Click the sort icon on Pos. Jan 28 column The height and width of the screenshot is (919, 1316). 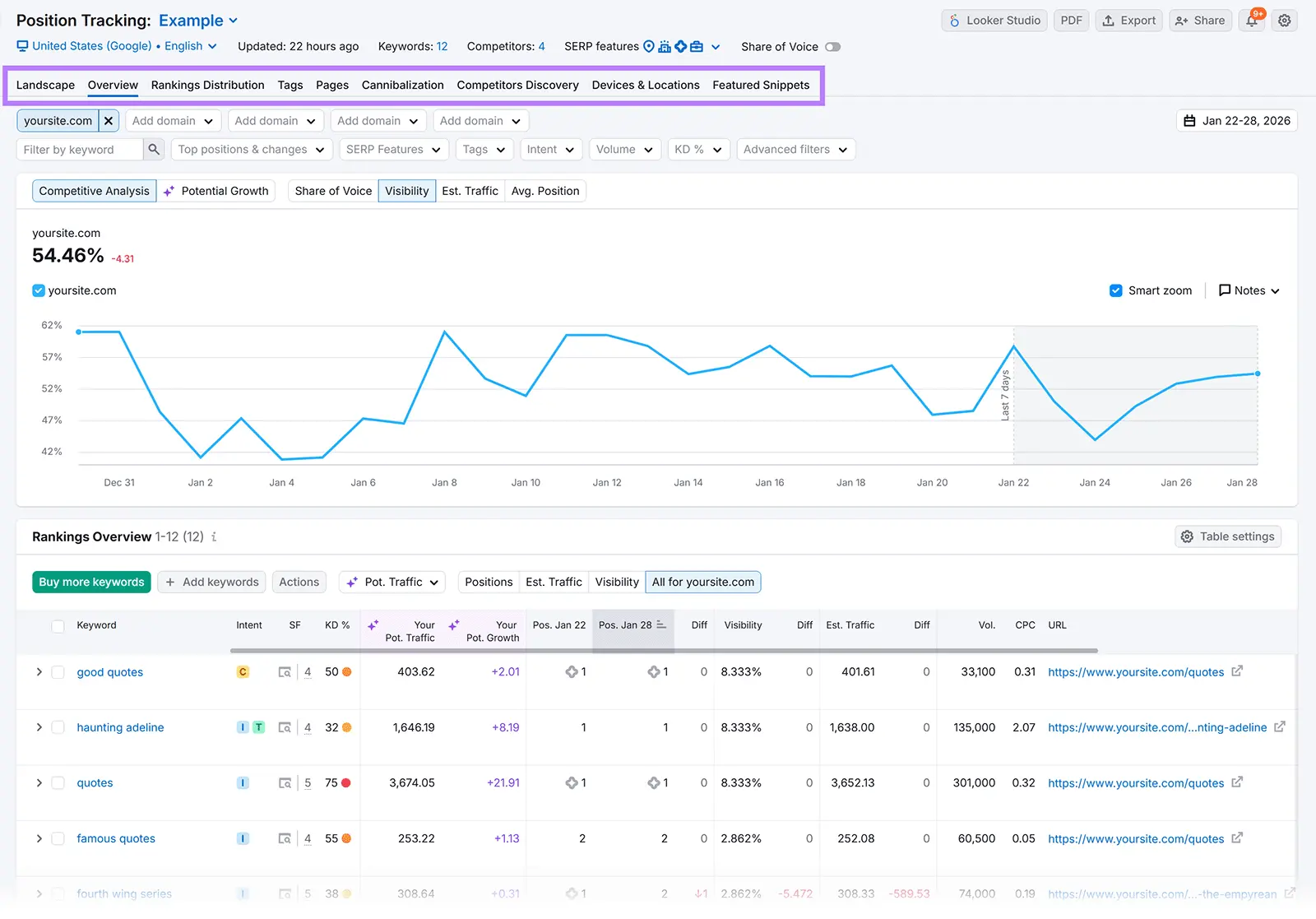pyautogui.click(x=661, y=624)
